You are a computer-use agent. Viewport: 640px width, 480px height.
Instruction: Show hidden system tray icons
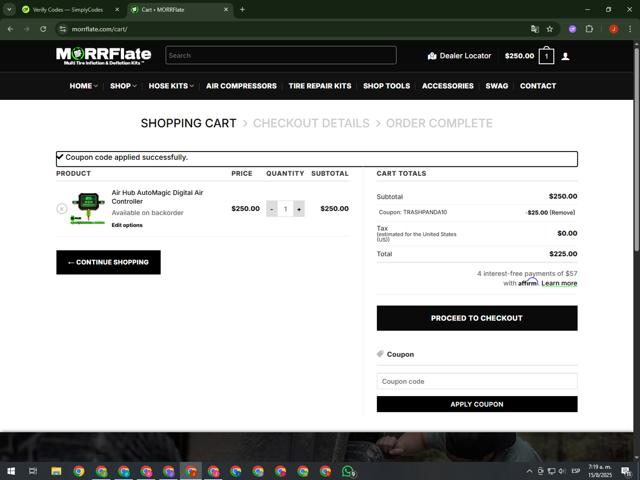pos(529,471)
